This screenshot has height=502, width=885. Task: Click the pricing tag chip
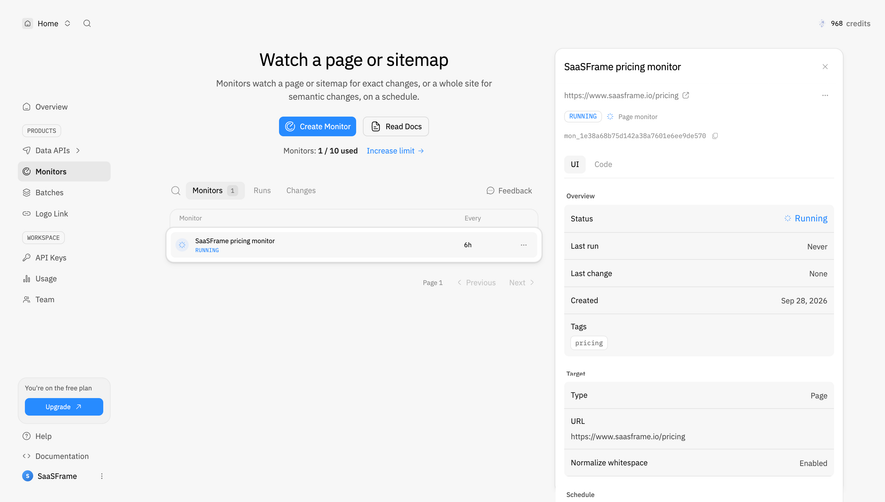[589, 343]
